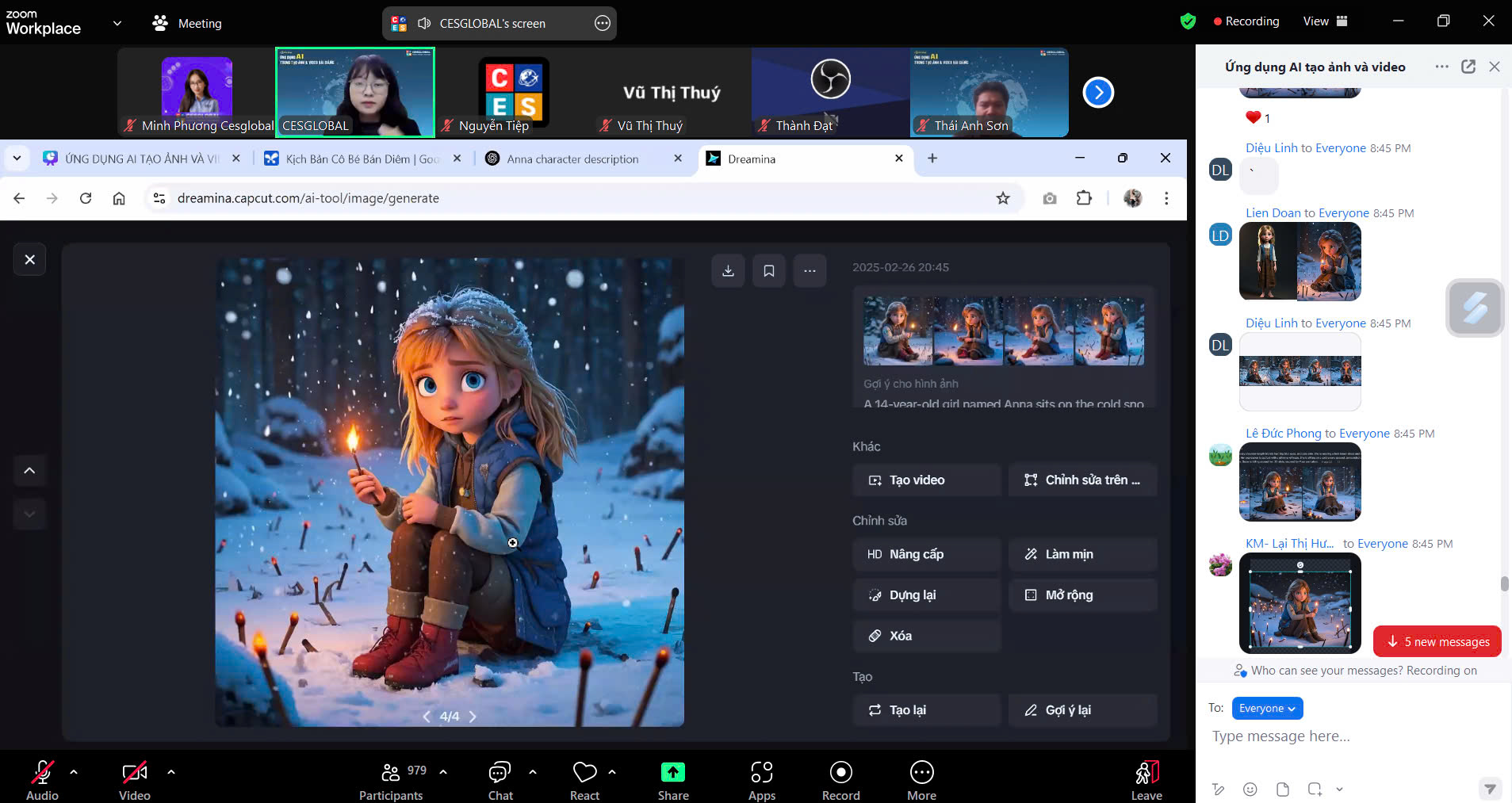Go to previous image with up chevron
1512x803 pixels.
pyautogui.click(x=29, y=470)
